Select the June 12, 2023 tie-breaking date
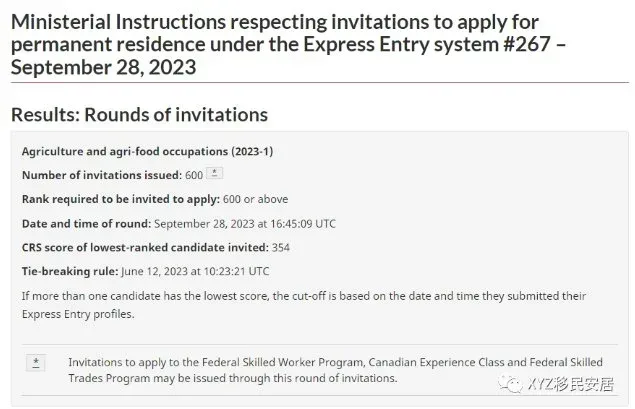The image size is (635, 409). tap(154, 271)
